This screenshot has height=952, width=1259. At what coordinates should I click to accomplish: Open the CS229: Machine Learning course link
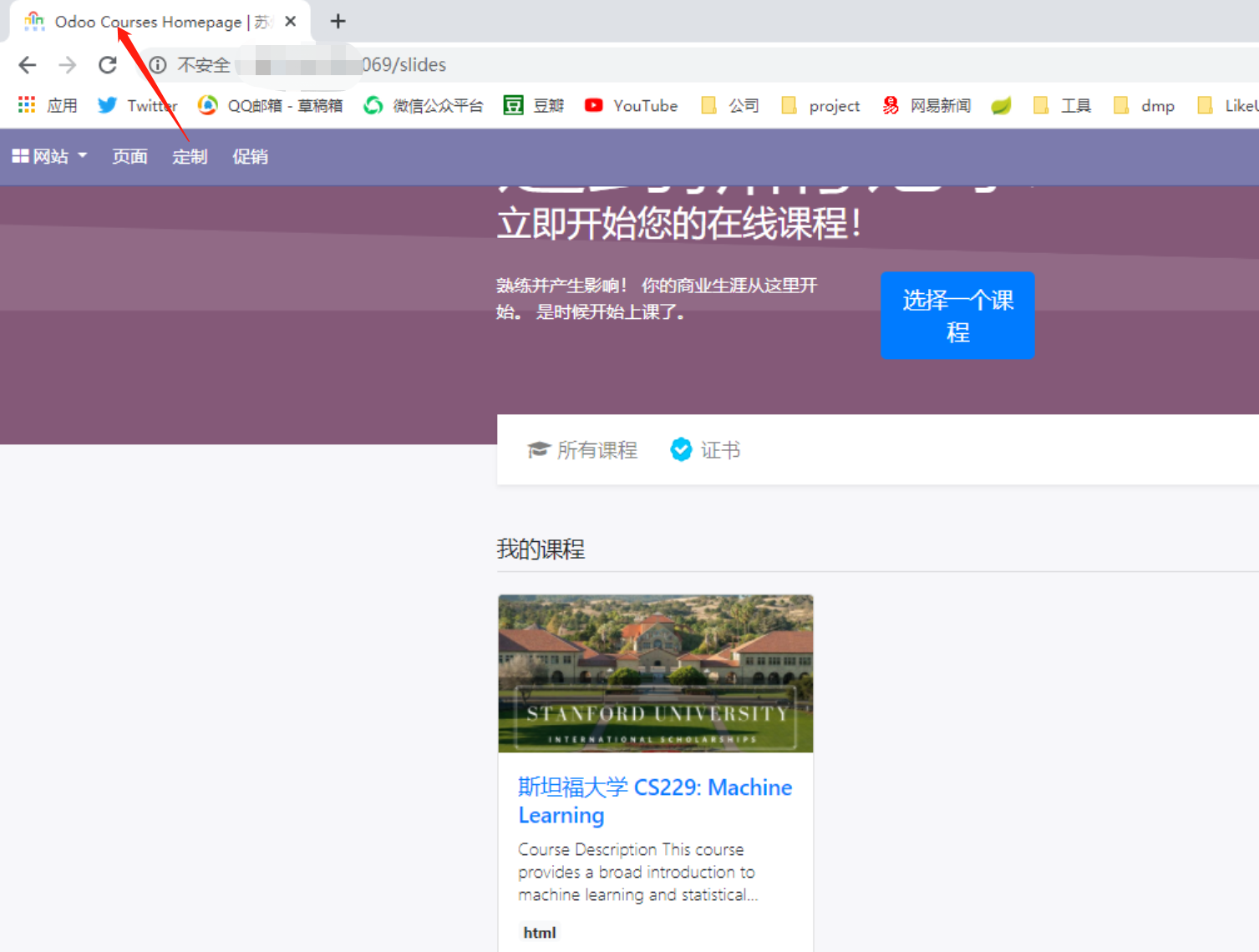654,800
